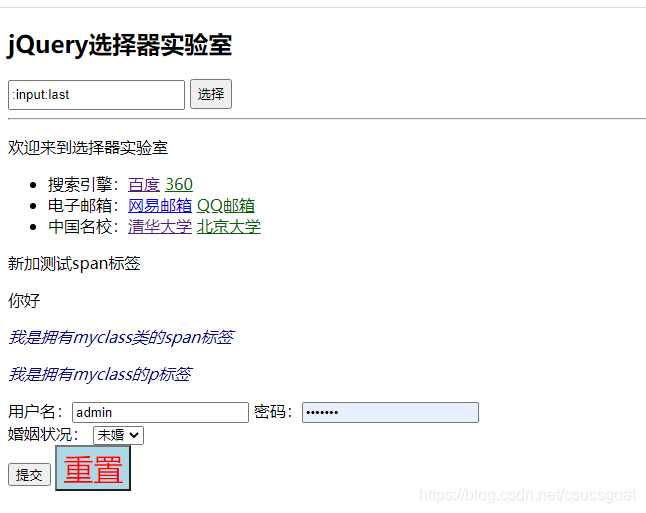Focus the 密码 password field

tap(390, 412)
